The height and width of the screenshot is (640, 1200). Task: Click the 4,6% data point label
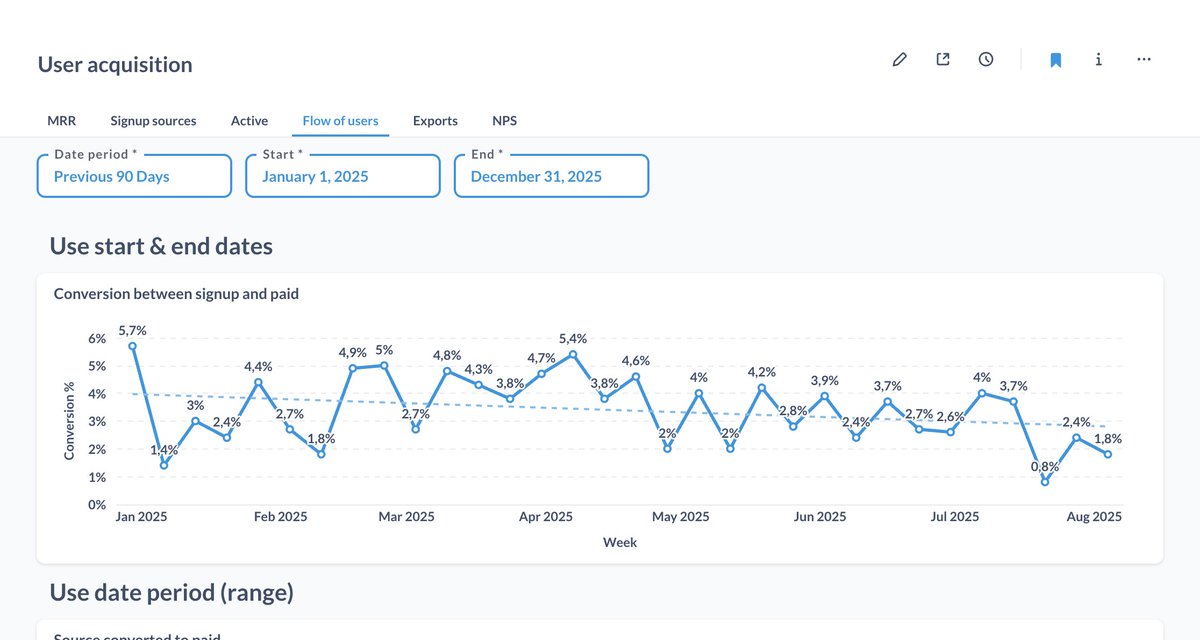(635, 361)
